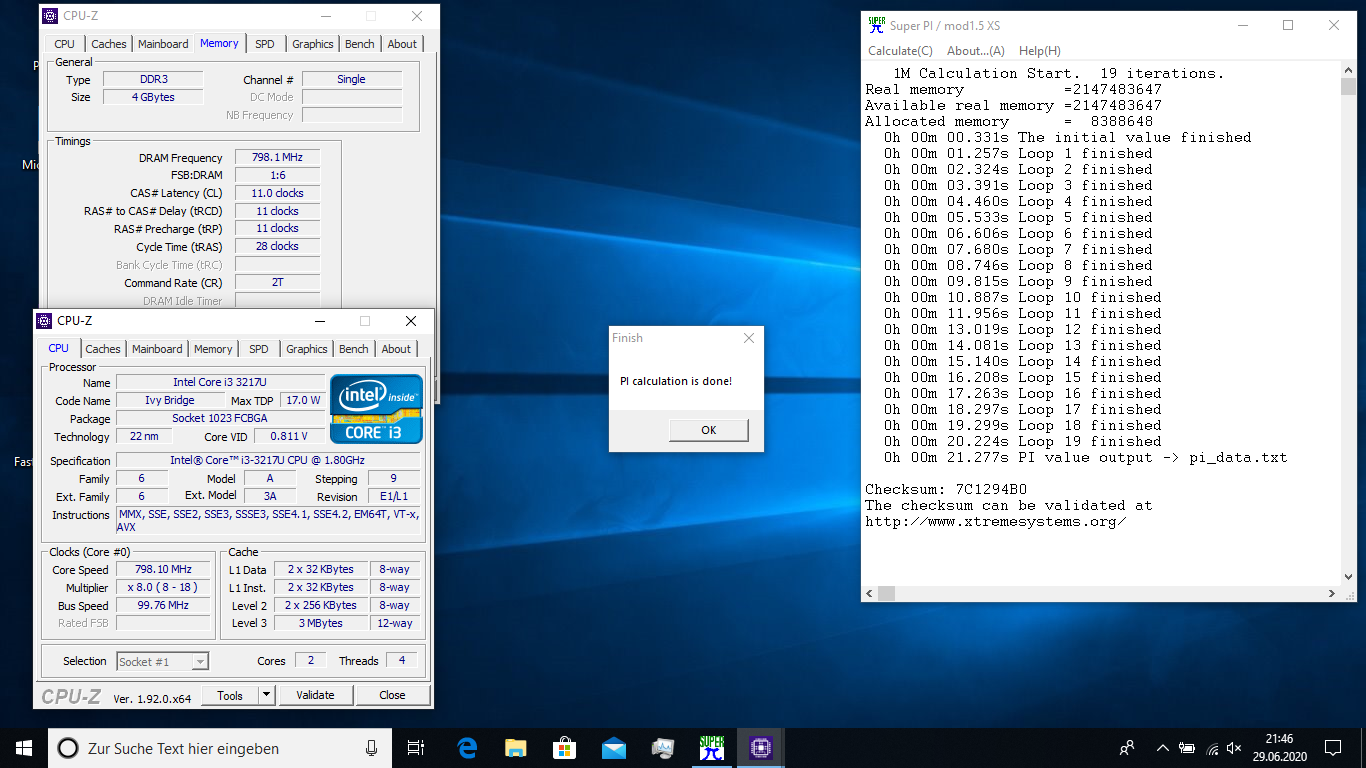Viewport: 1366px width, 768px height.
Task: Open the Help(H) menu in Super PI
Action: coord(1040,51)
